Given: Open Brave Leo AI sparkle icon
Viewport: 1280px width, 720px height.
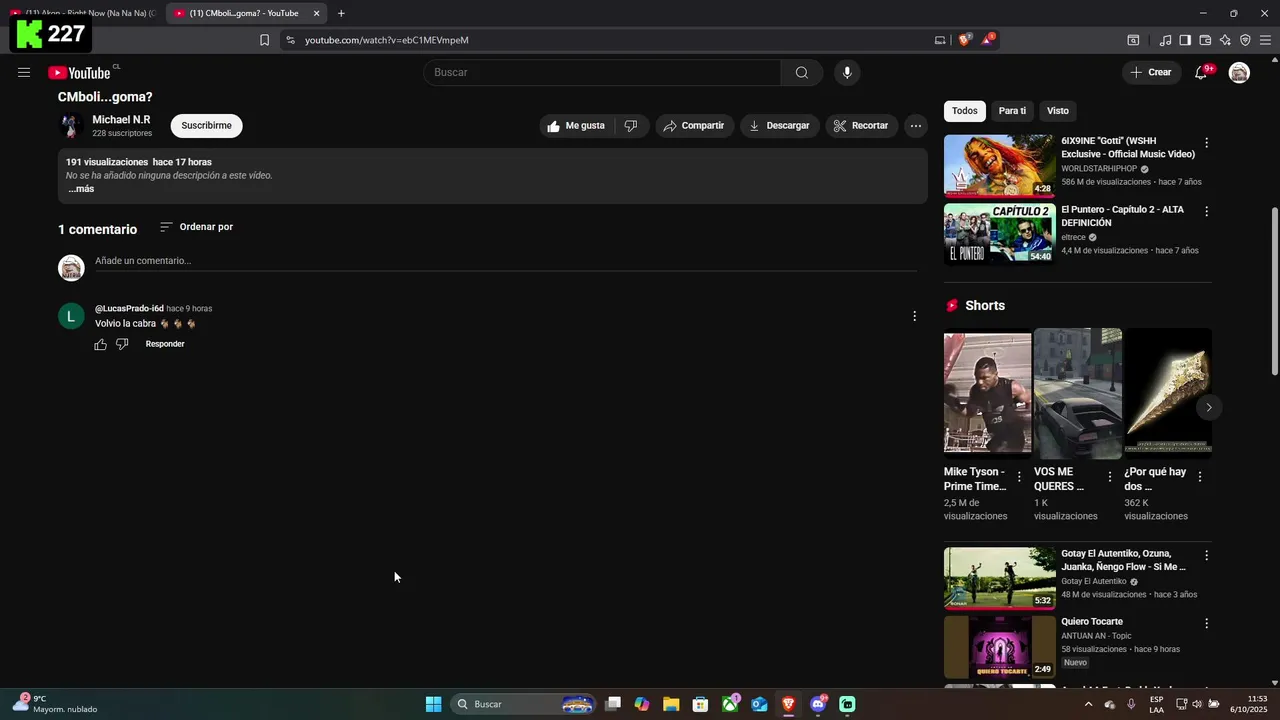Looking at the screenshot, I should point(1225,40).
